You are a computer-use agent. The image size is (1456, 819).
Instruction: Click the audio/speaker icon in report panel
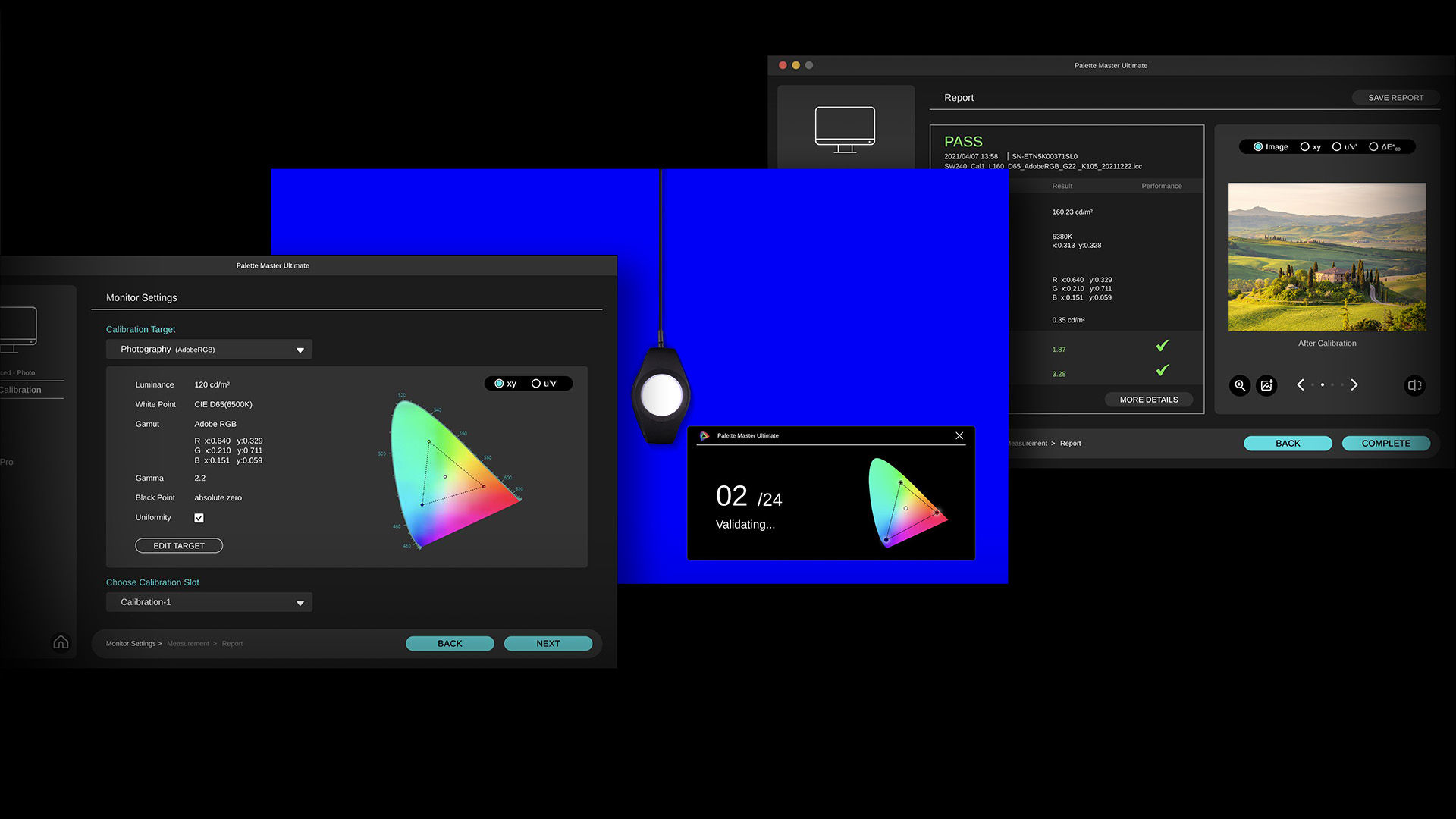click(1414, 385)
